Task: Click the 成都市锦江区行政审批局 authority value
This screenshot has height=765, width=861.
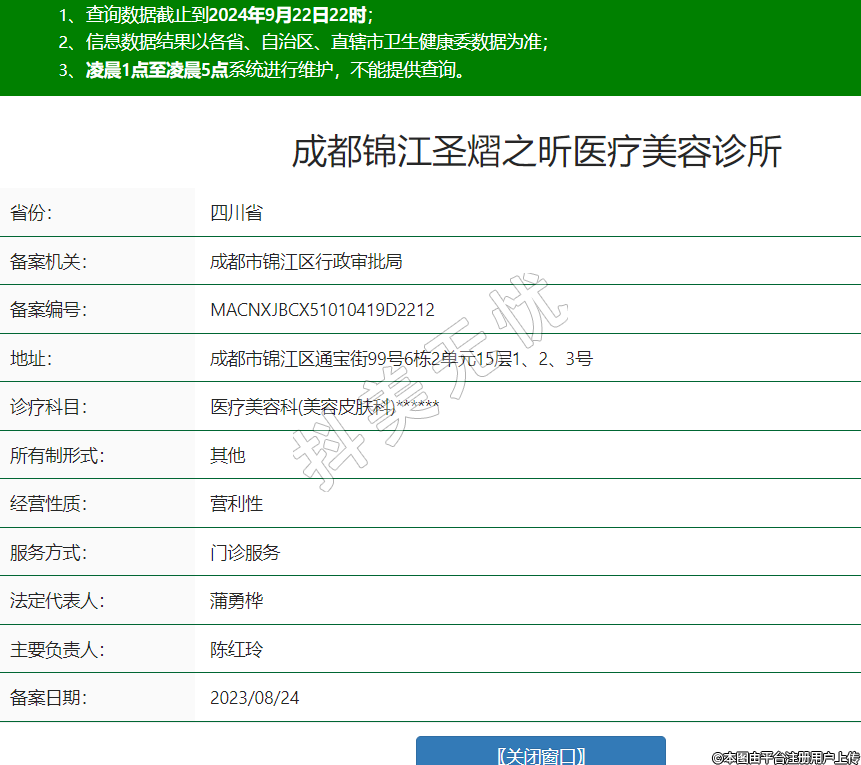Action: pyautogui.click(x=306, y=262)
